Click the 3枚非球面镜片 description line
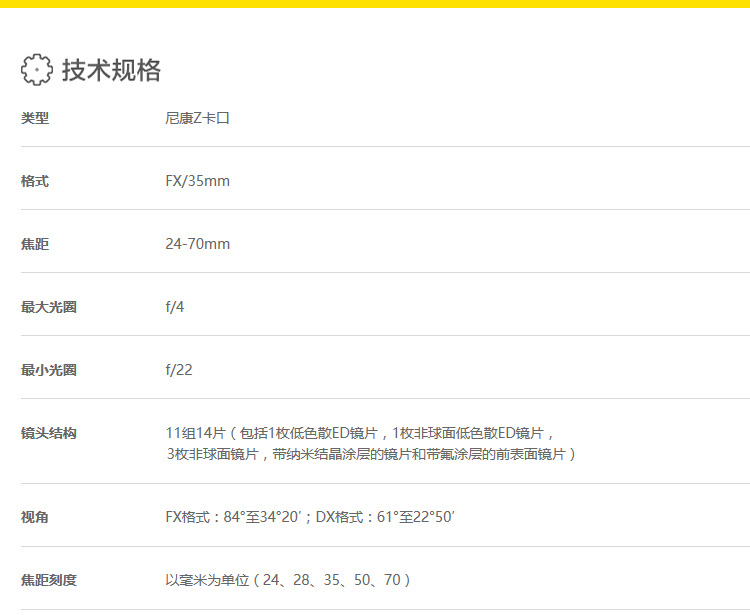The image size is (750, 615). (371, 454)
